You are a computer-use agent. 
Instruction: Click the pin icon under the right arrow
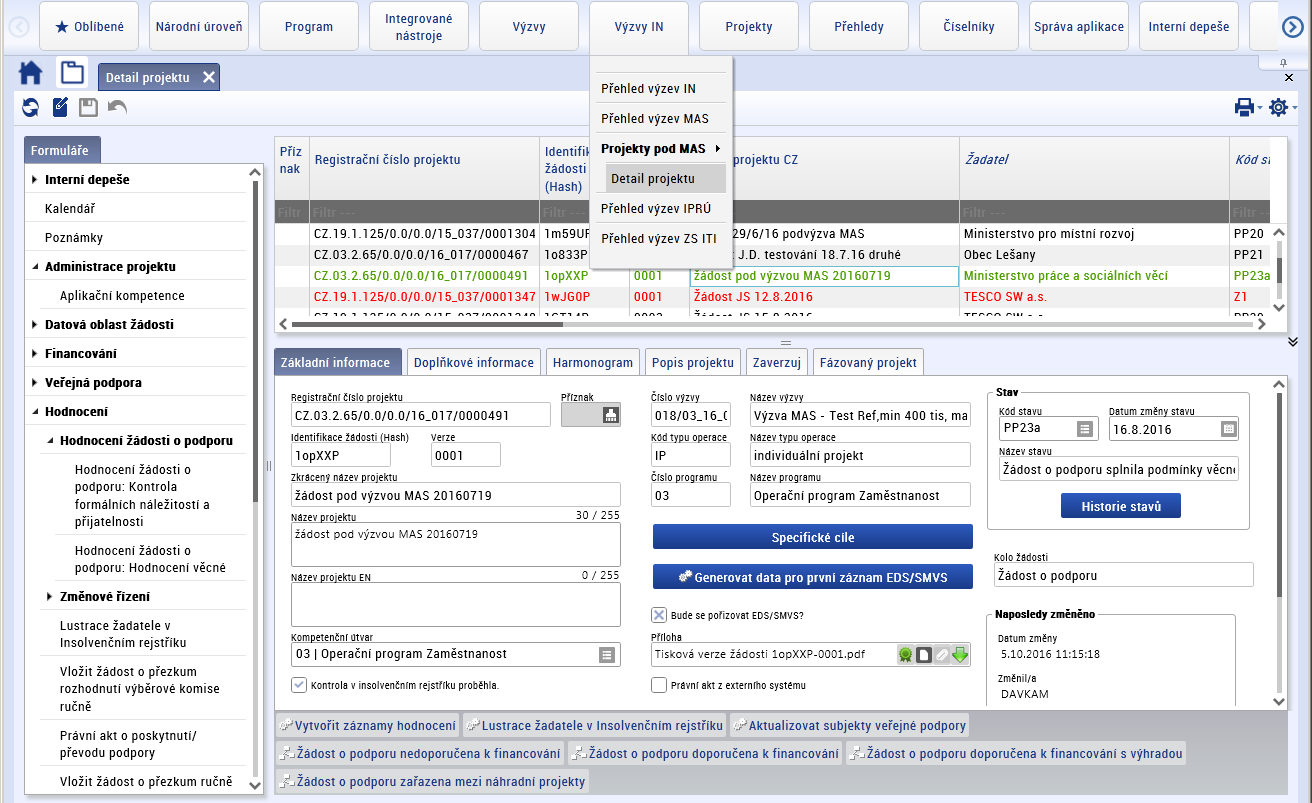click(x=1283, y=63)
